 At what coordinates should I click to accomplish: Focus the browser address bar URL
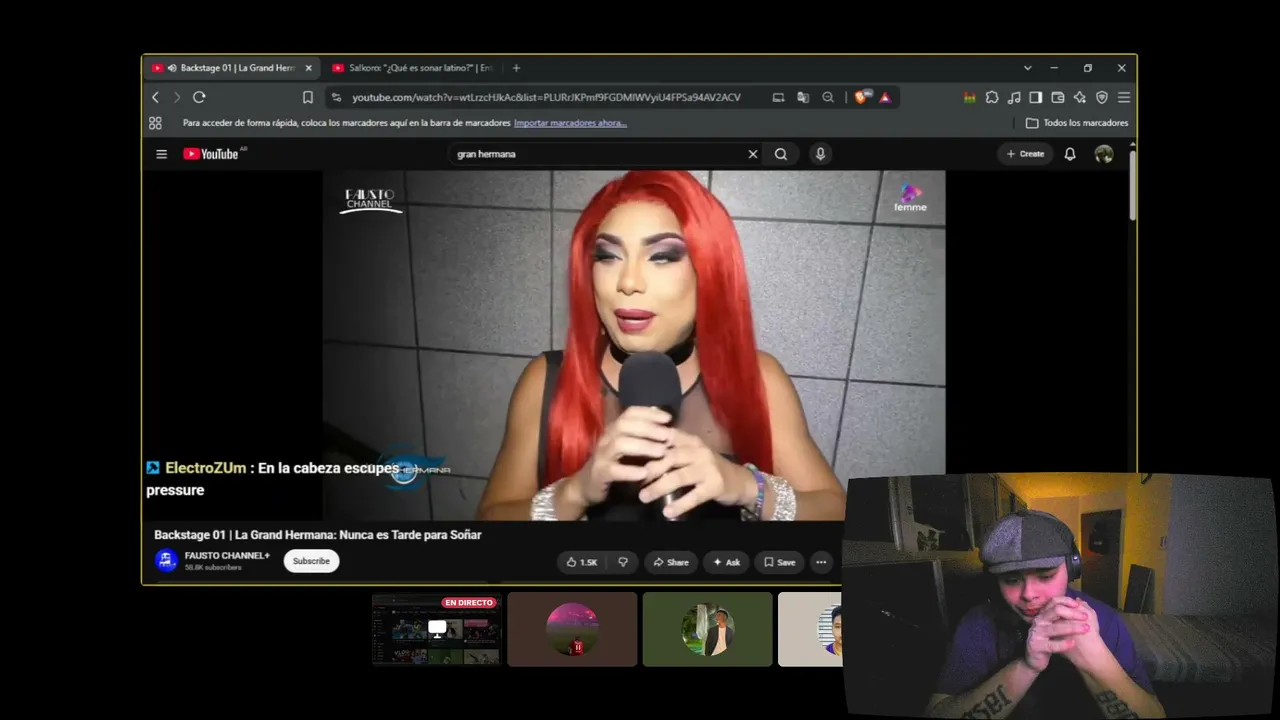pyautogui.click(x=546, y=97)
